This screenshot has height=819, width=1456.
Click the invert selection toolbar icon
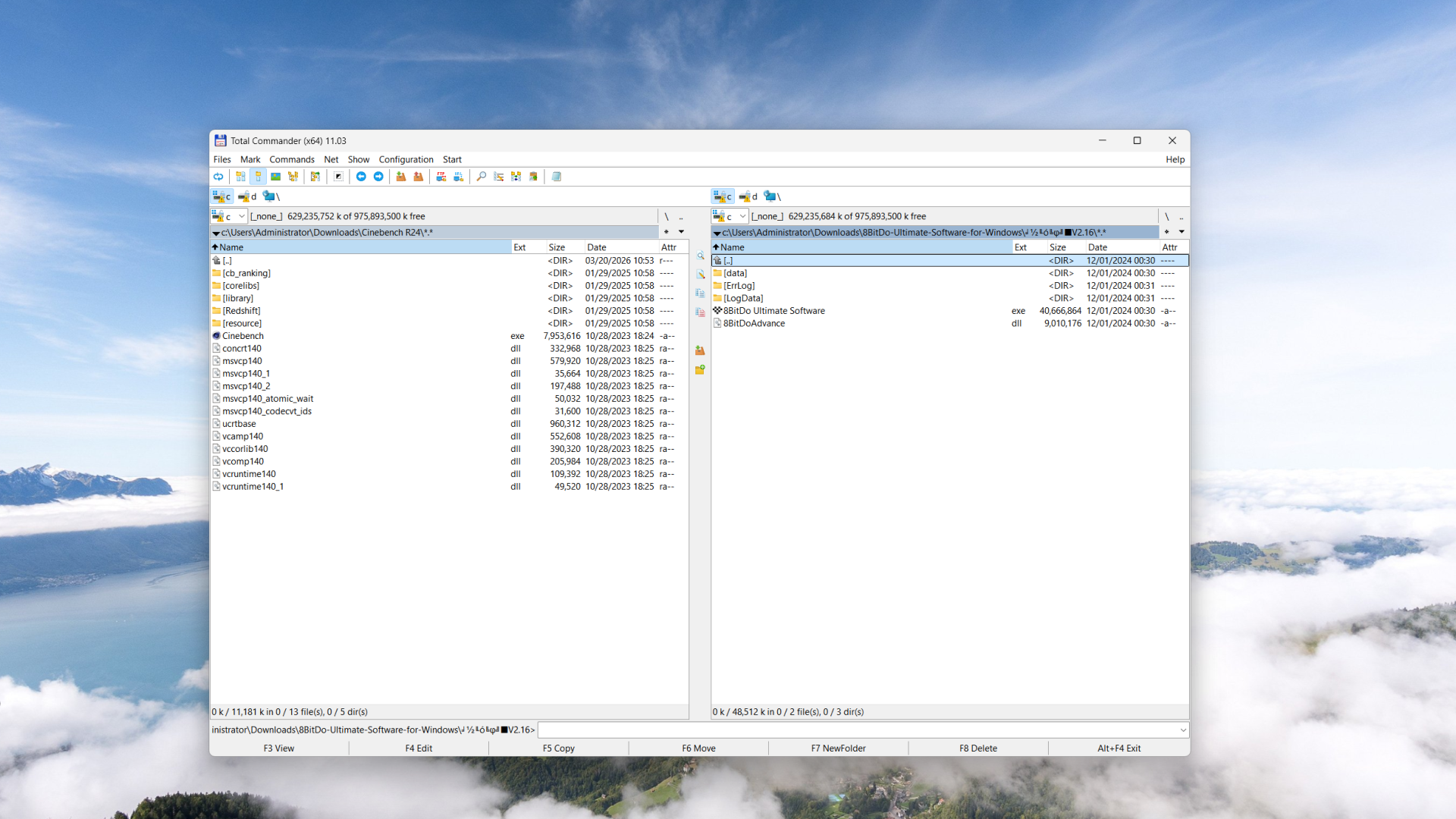click(339, 177)
